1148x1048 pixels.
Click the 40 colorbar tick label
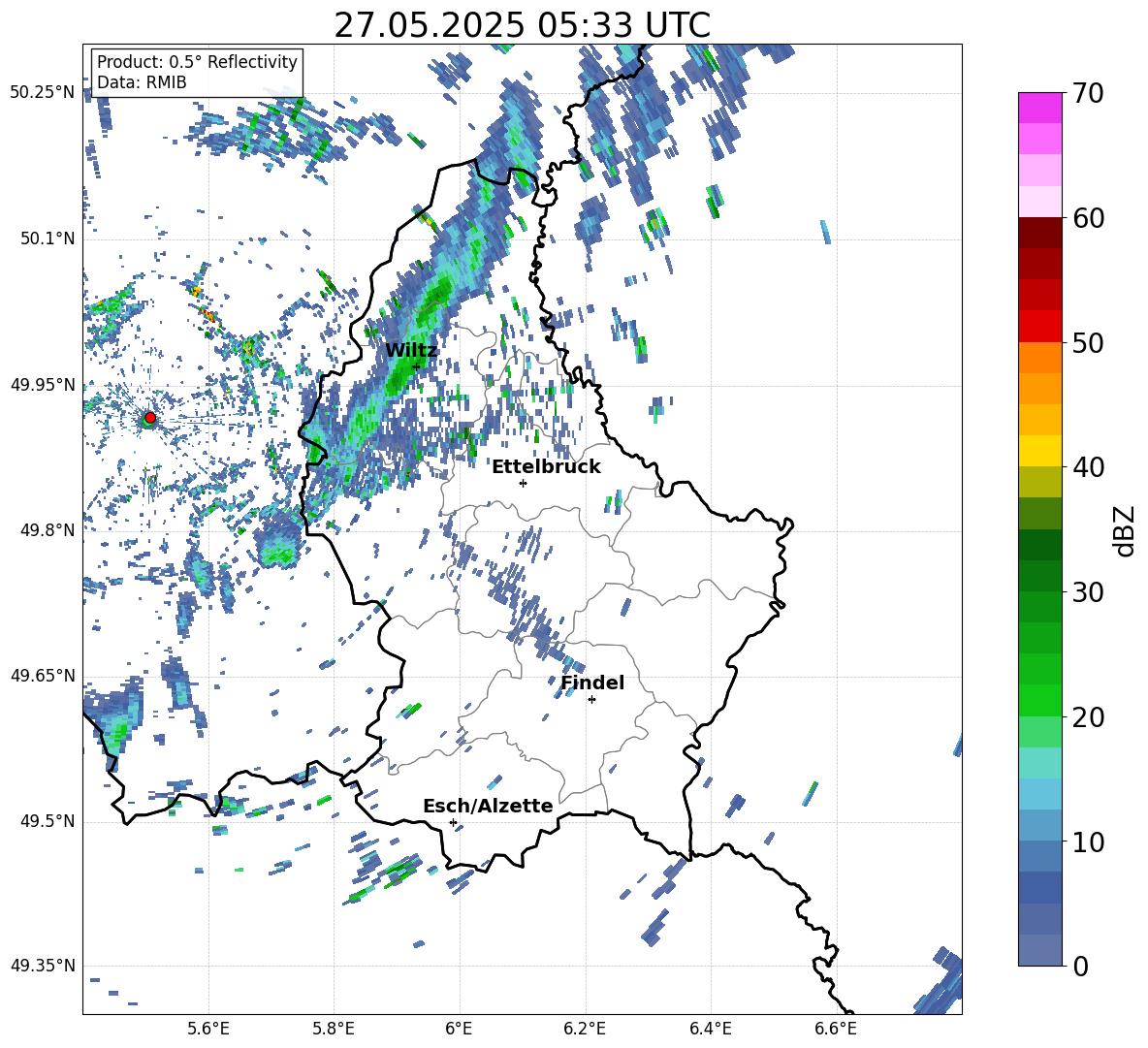pos(1088,467)
